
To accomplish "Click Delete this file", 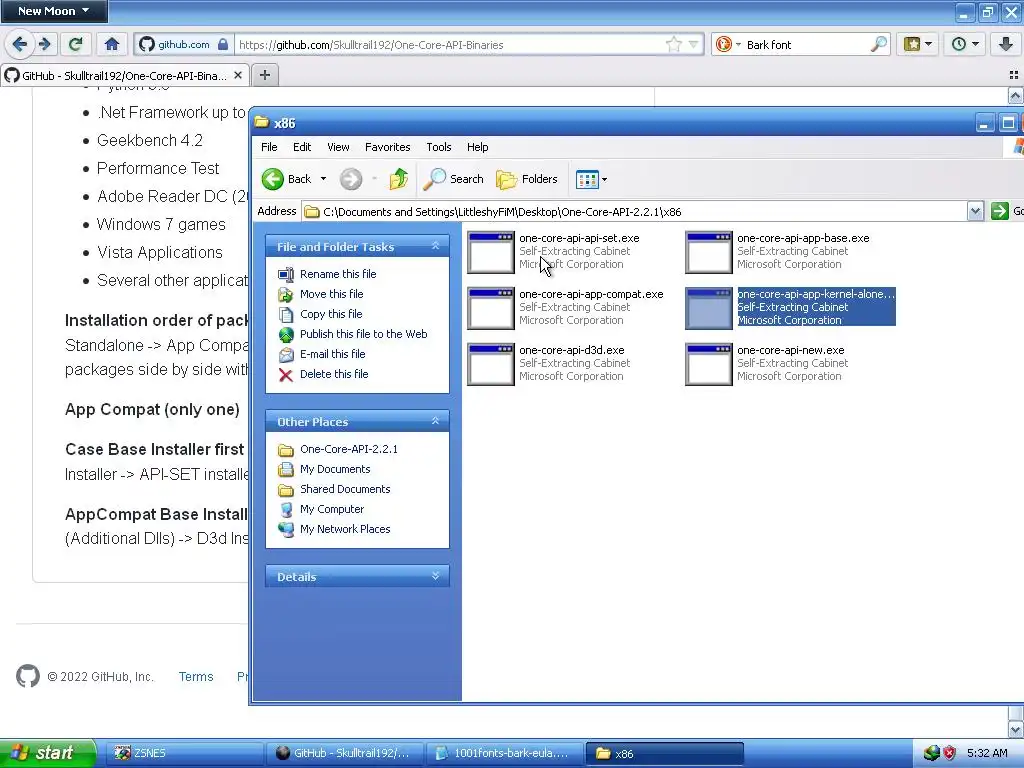I will pos(334,374).
